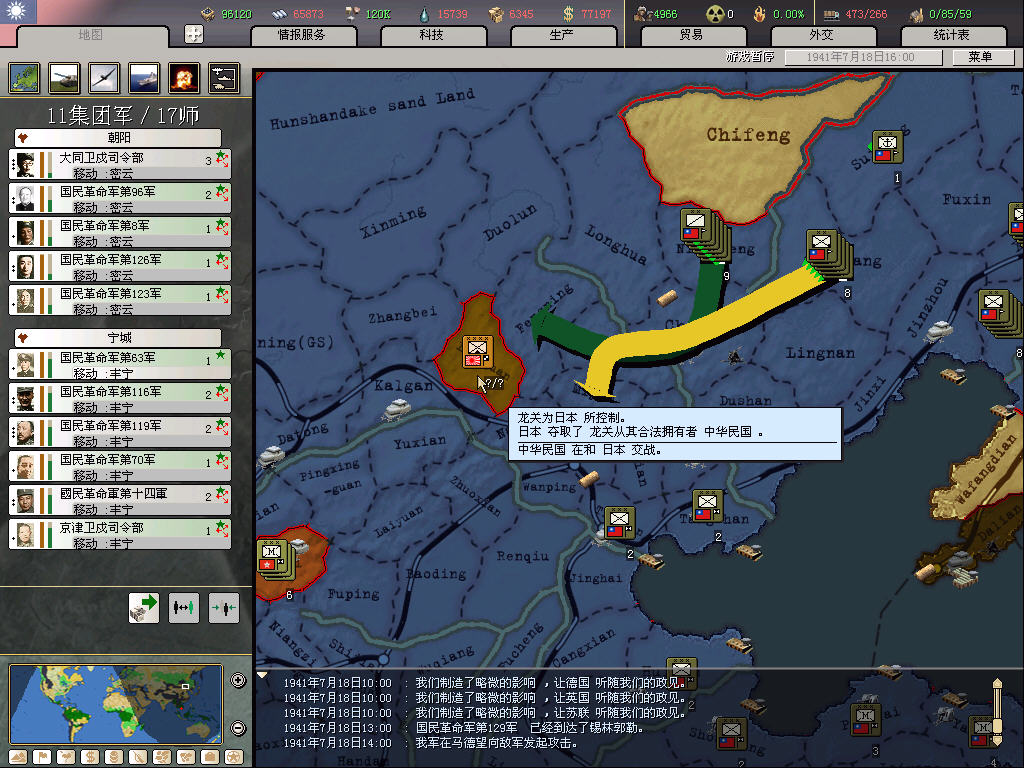Click the 菜单 menu button

point(979,57)
